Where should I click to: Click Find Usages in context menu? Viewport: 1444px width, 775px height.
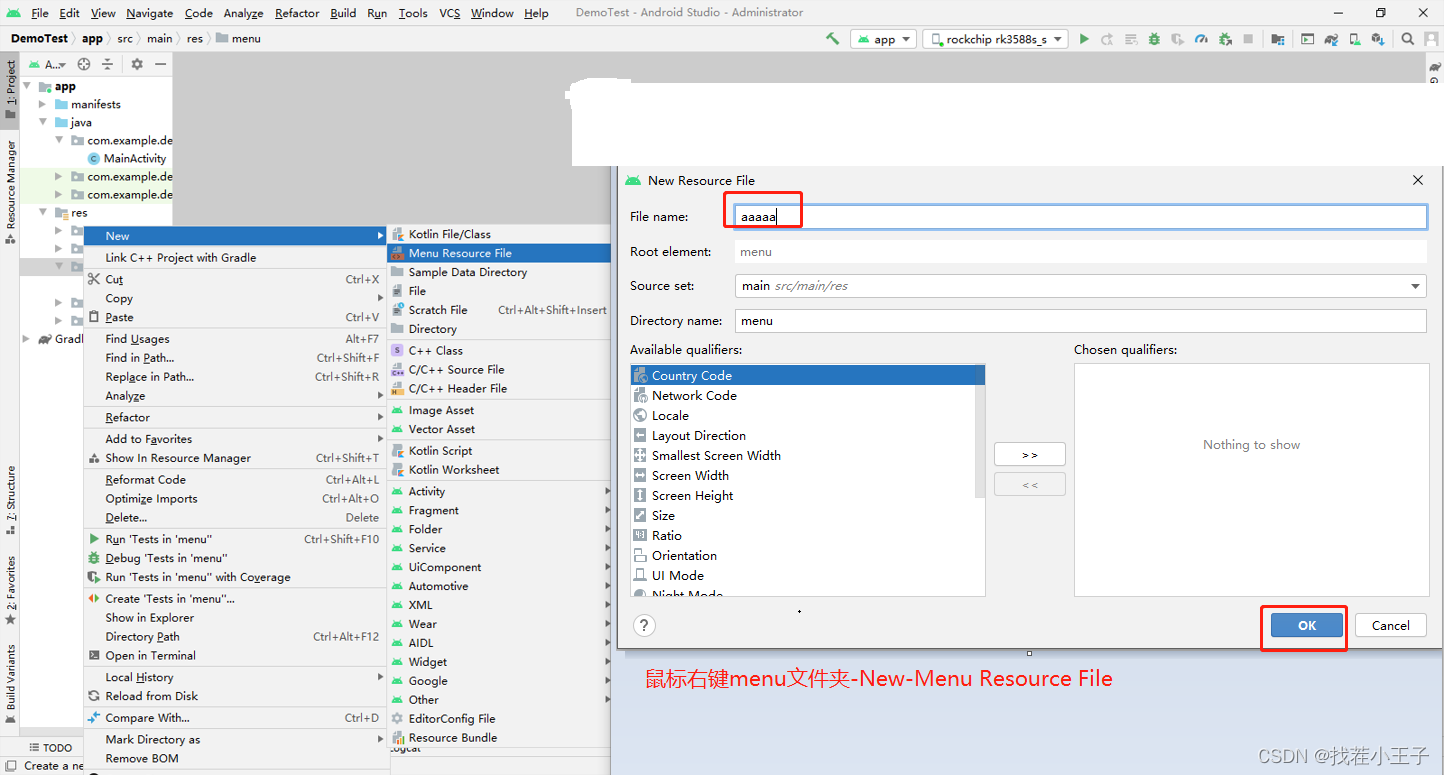[236, 339]
